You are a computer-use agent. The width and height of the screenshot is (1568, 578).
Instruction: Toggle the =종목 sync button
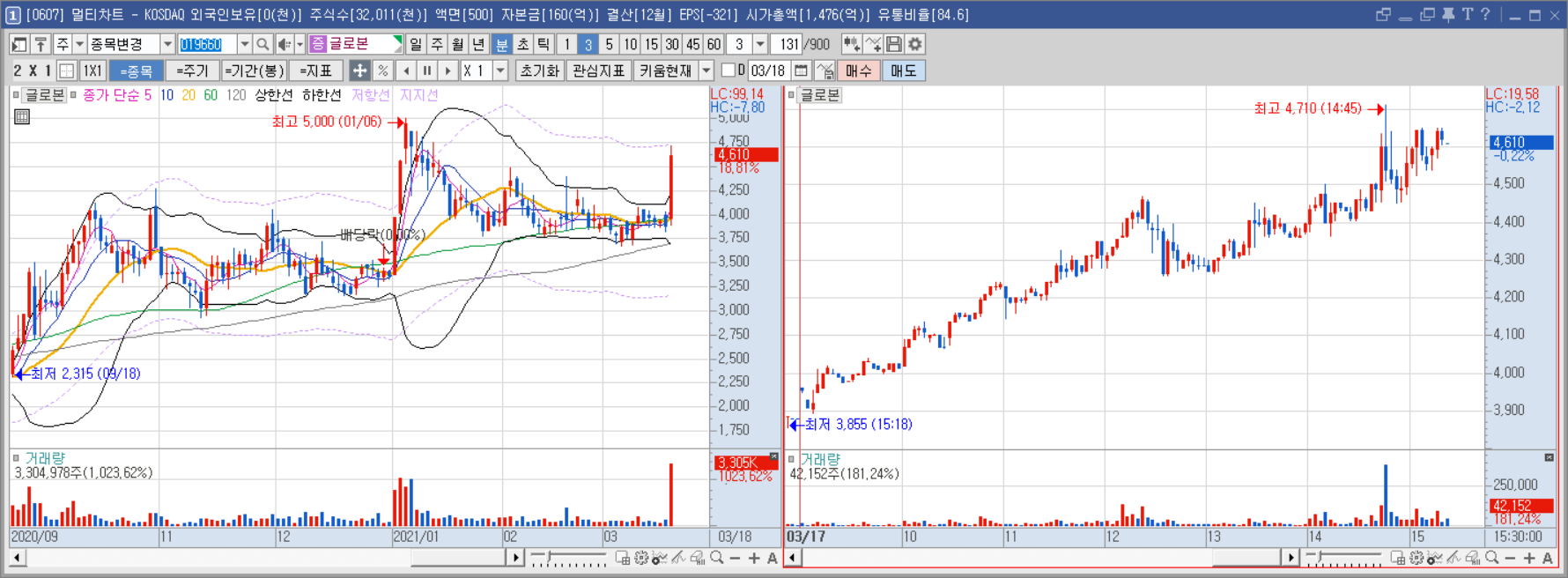point(136,70)
